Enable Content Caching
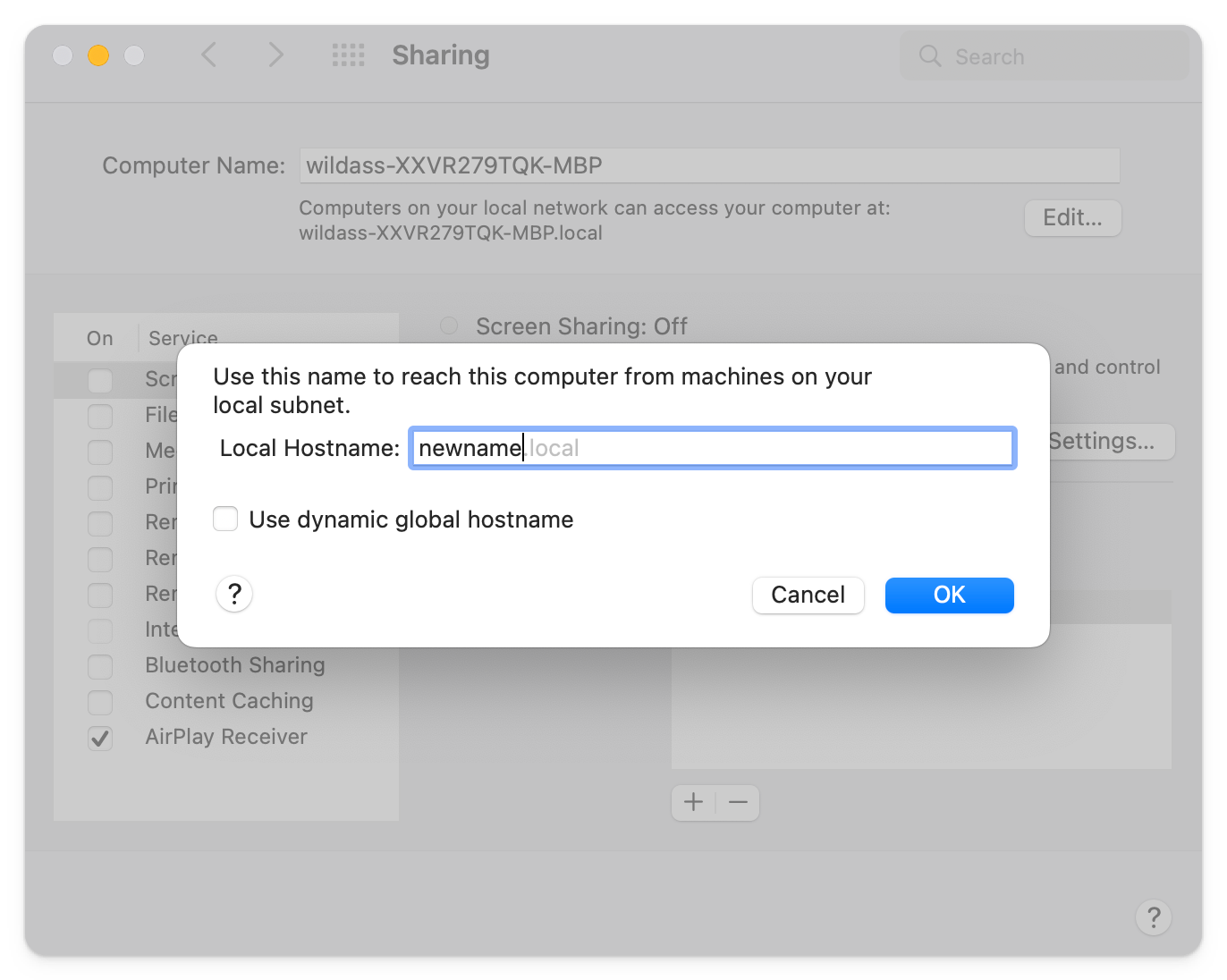Viewport: 1227px width, 980px height. tap(100, 702)
